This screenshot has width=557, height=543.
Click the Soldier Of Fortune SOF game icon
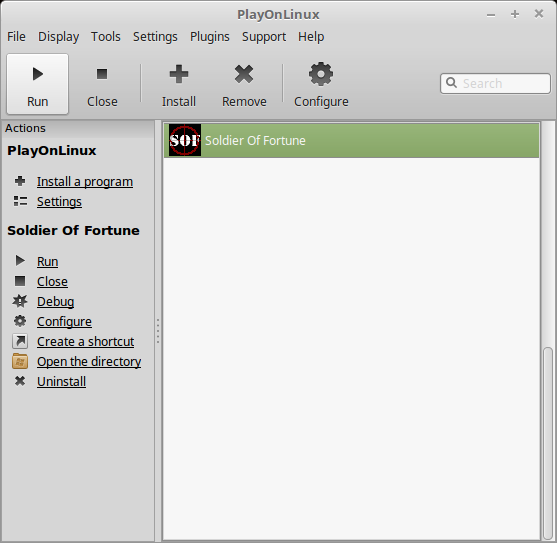pos(185,140)
